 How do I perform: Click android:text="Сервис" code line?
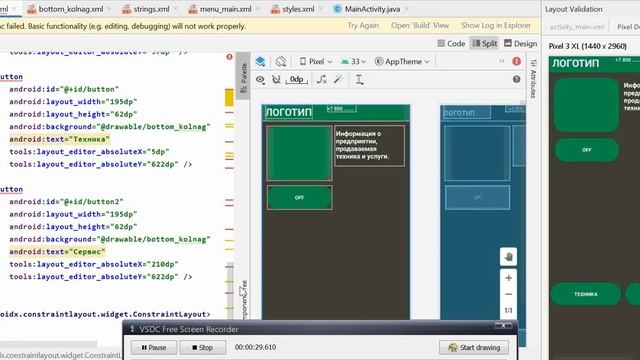click(57, 252)
